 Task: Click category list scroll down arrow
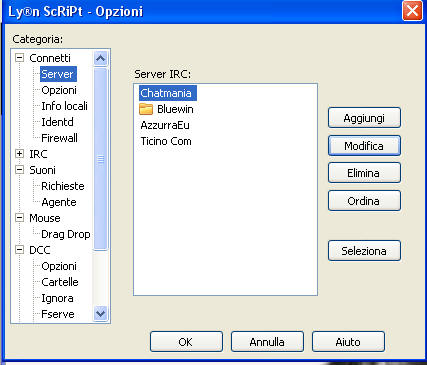100,313
